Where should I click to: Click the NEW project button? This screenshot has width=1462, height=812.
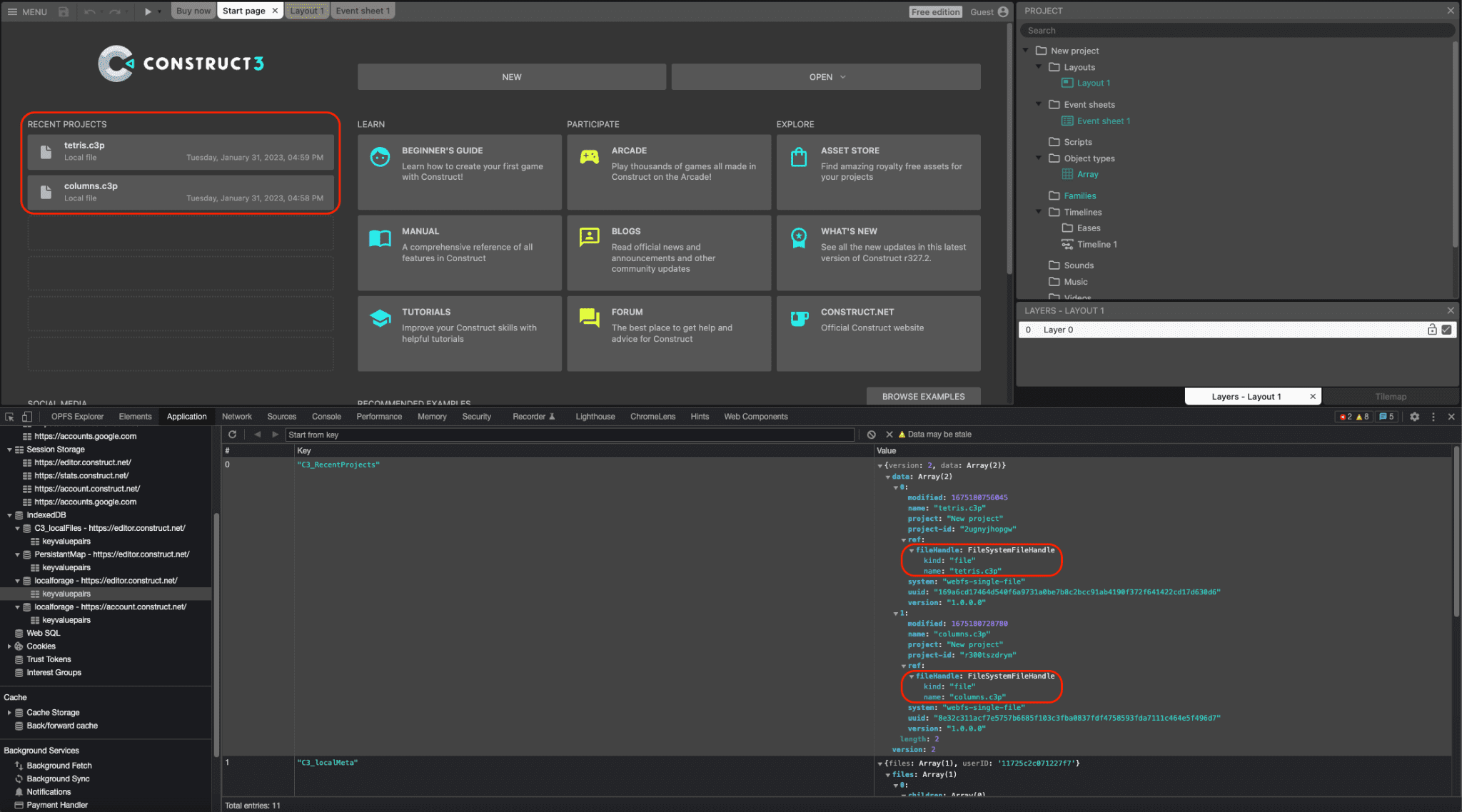click(x=511, y=76)
